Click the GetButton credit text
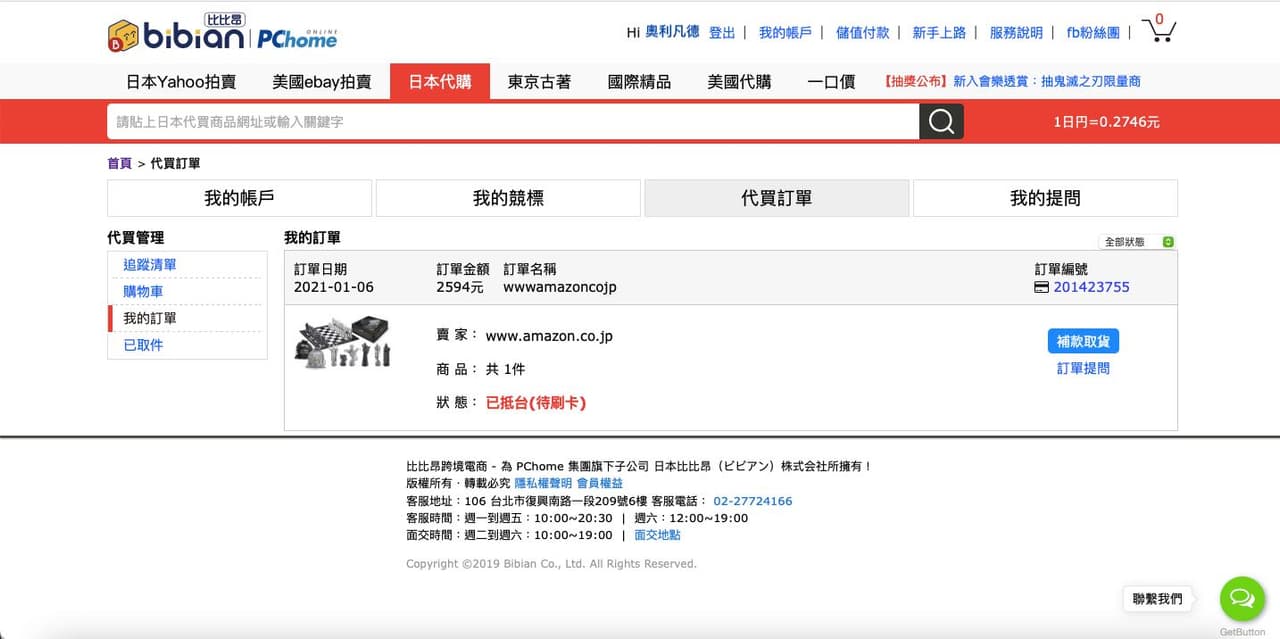 pyautogui.click(x=1242, y=632)
